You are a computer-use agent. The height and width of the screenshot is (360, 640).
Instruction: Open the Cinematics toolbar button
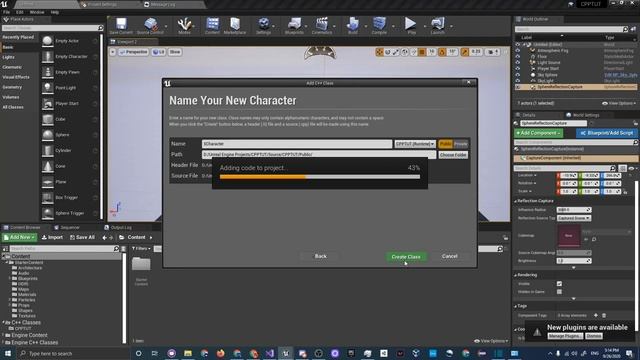[x=322, y=26]
